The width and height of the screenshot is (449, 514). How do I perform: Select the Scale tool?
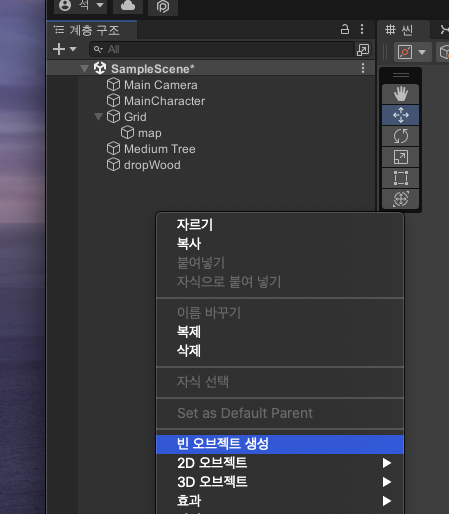pos(400,157)
